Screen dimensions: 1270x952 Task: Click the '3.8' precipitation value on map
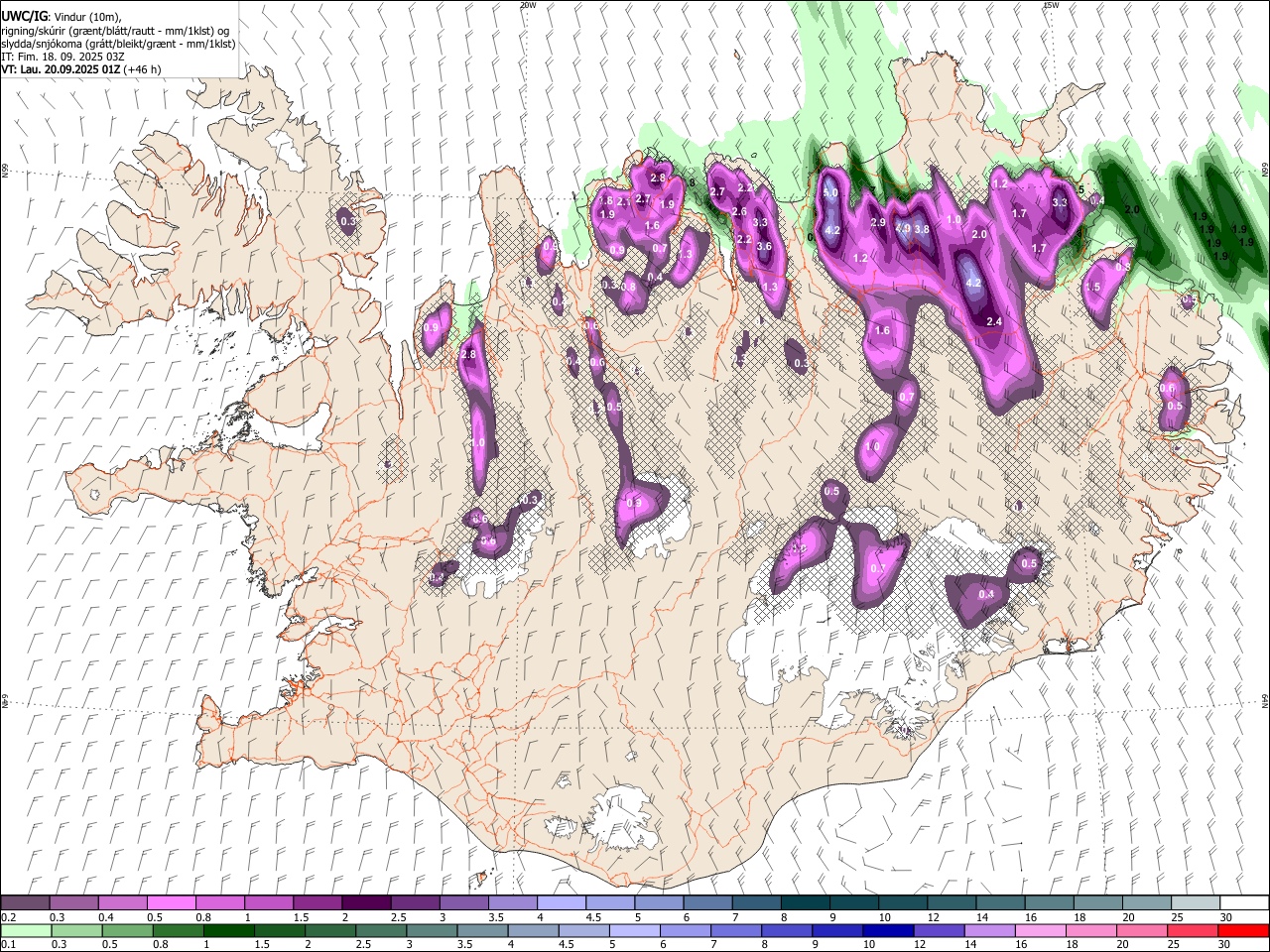[922, 229]
